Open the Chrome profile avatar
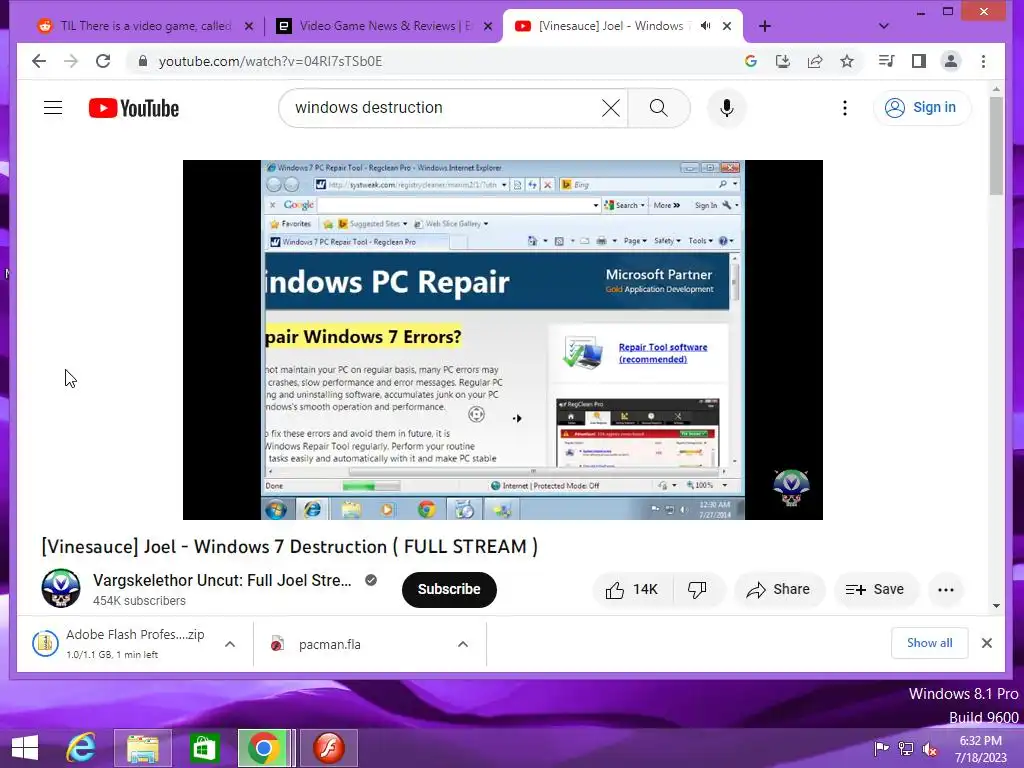Screen dimensions: 1024x768 pos(951,61)
